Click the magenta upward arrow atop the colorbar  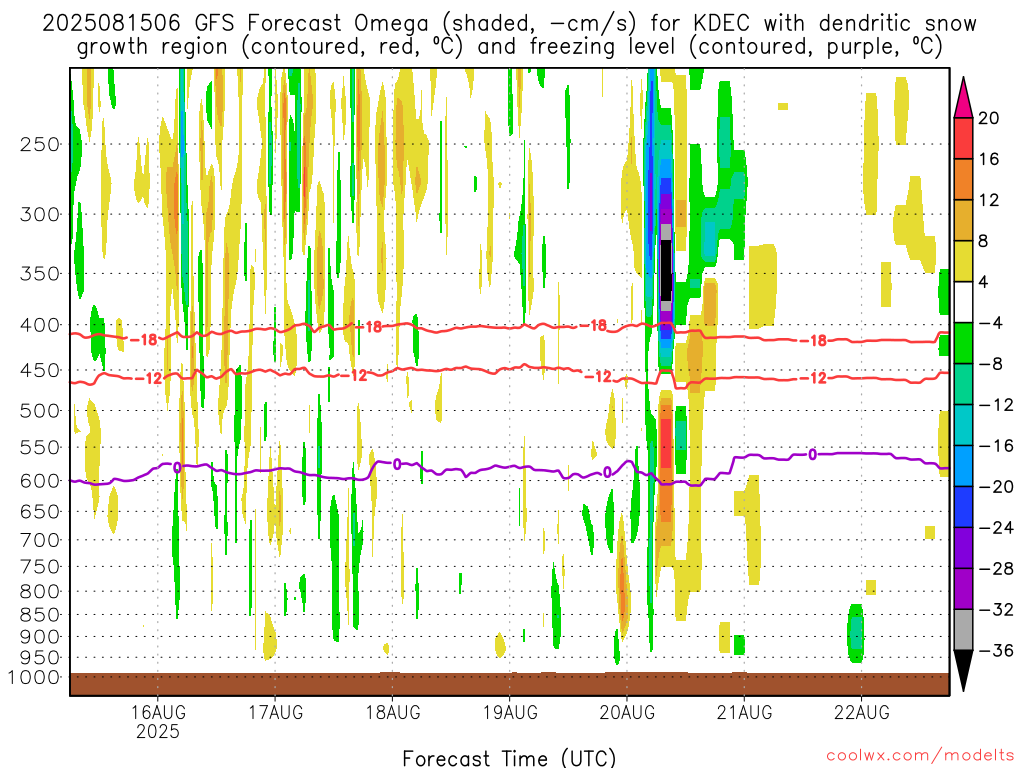(963, 99)
